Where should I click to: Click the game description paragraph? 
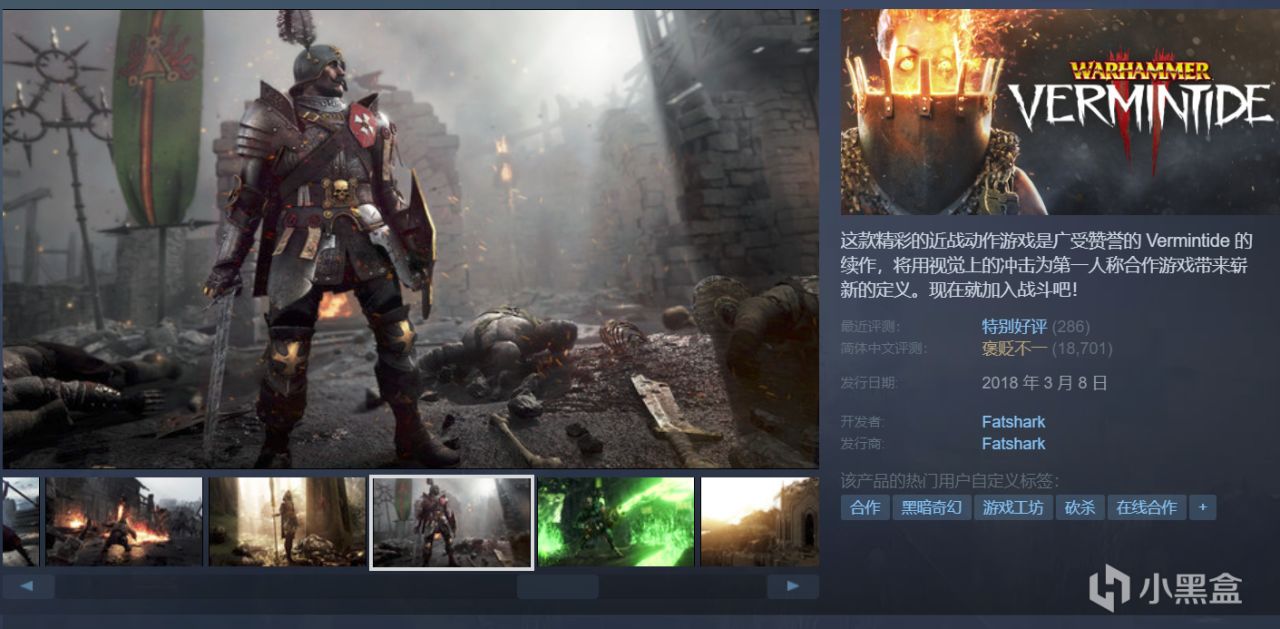1047,265
